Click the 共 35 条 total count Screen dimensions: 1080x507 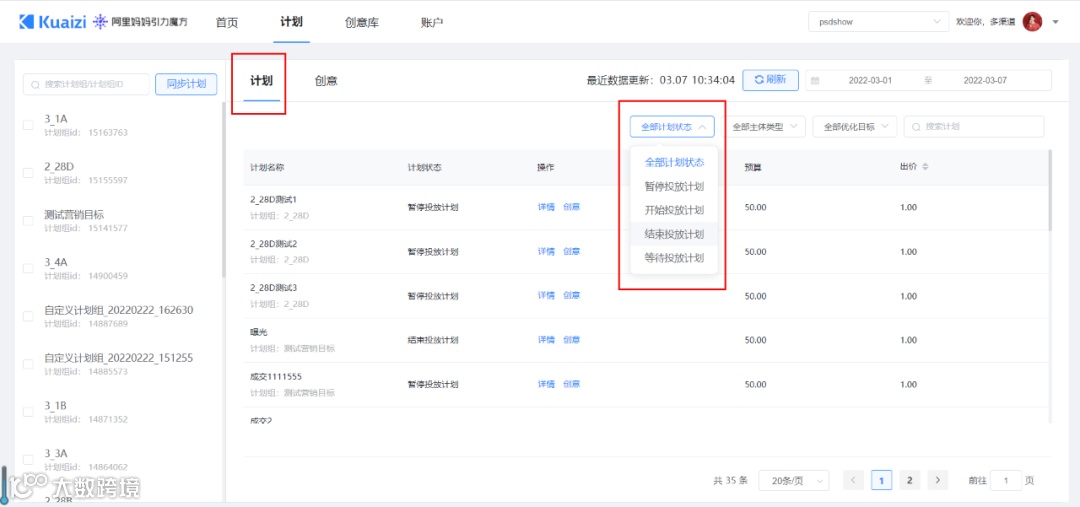pos(730,481)
